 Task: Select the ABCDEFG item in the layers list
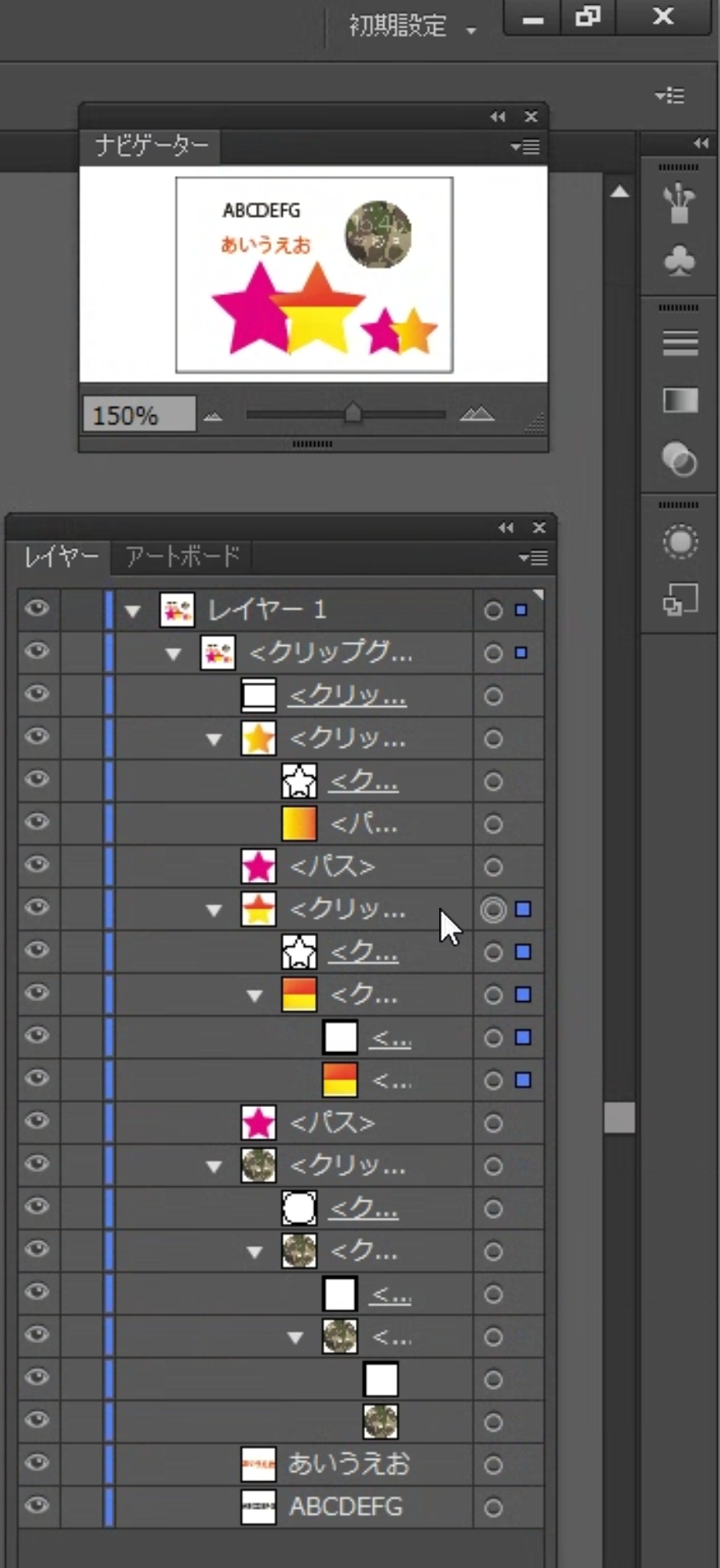point(345,1506)
